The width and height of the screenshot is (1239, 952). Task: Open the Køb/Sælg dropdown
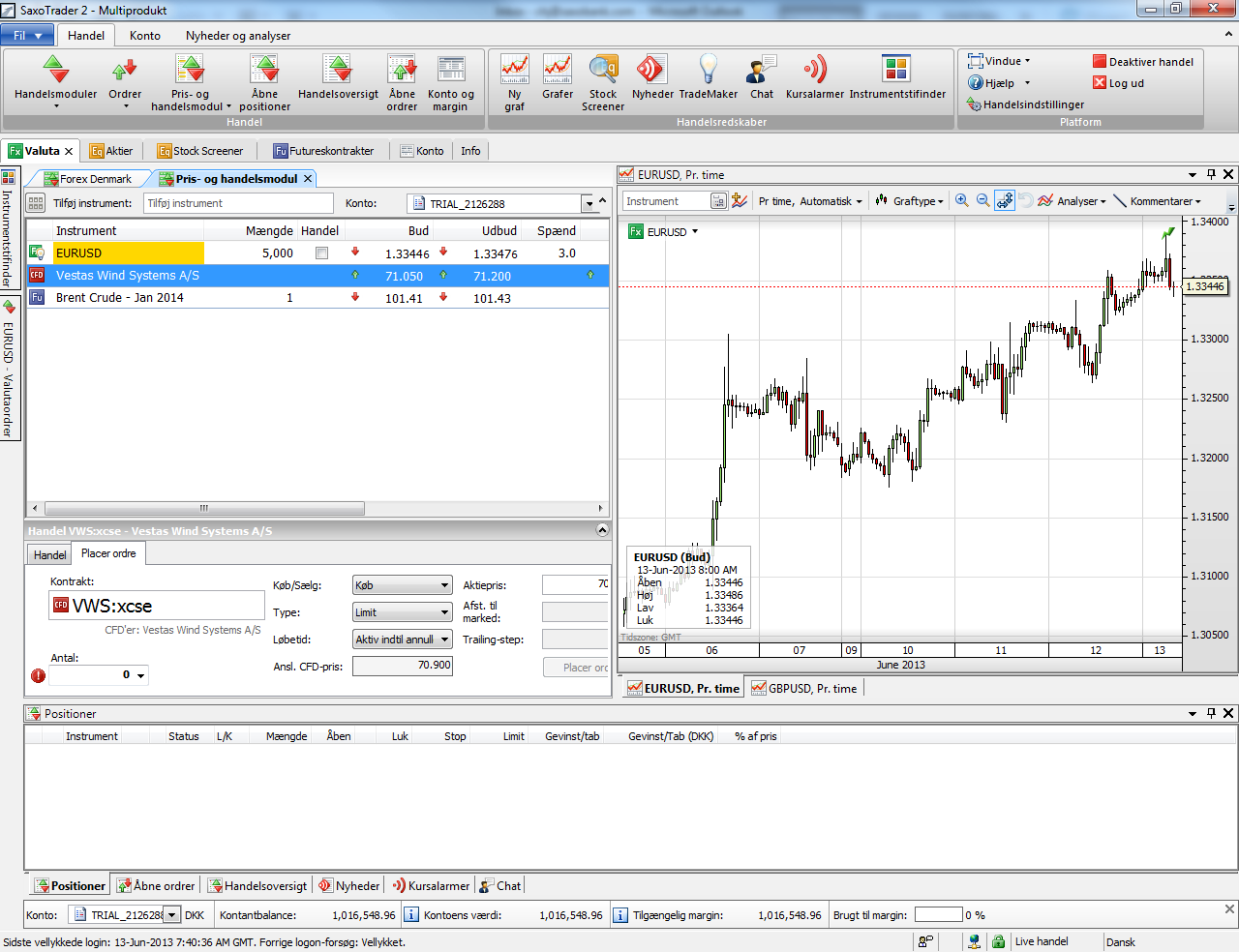tap(402, 585)
